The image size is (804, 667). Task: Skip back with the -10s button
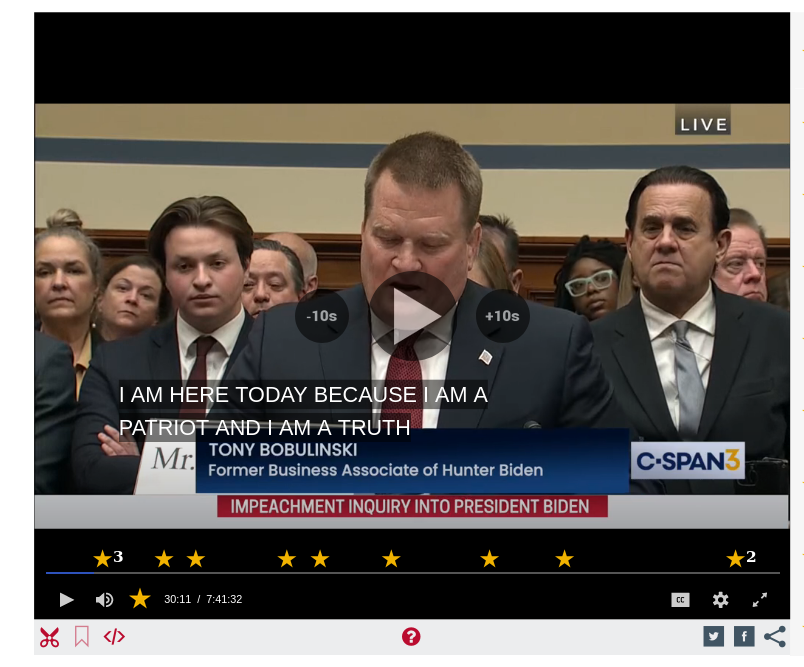pos(322,316)
